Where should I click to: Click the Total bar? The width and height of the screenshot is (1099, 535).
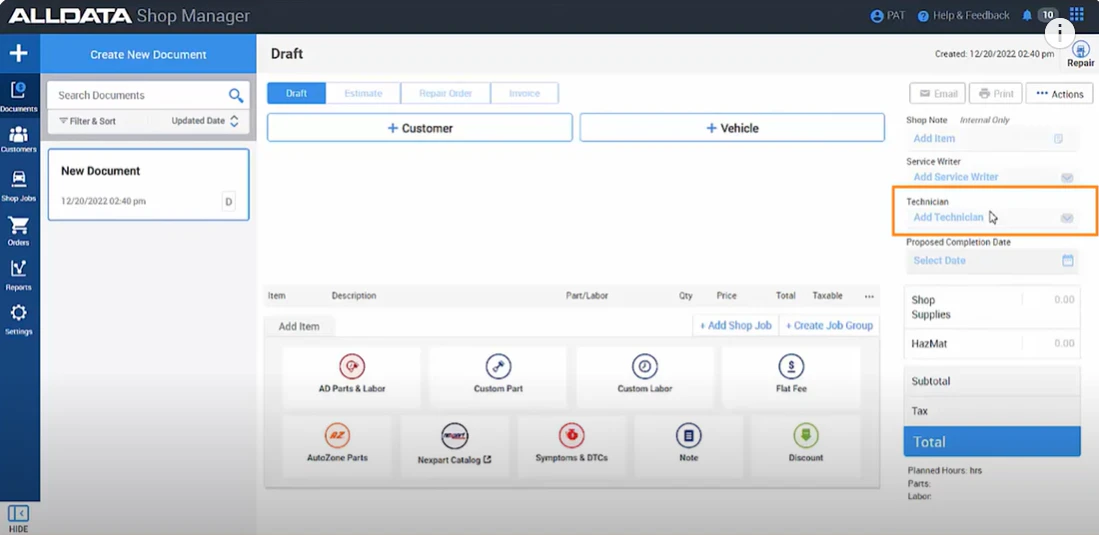[x=992, y=442]
